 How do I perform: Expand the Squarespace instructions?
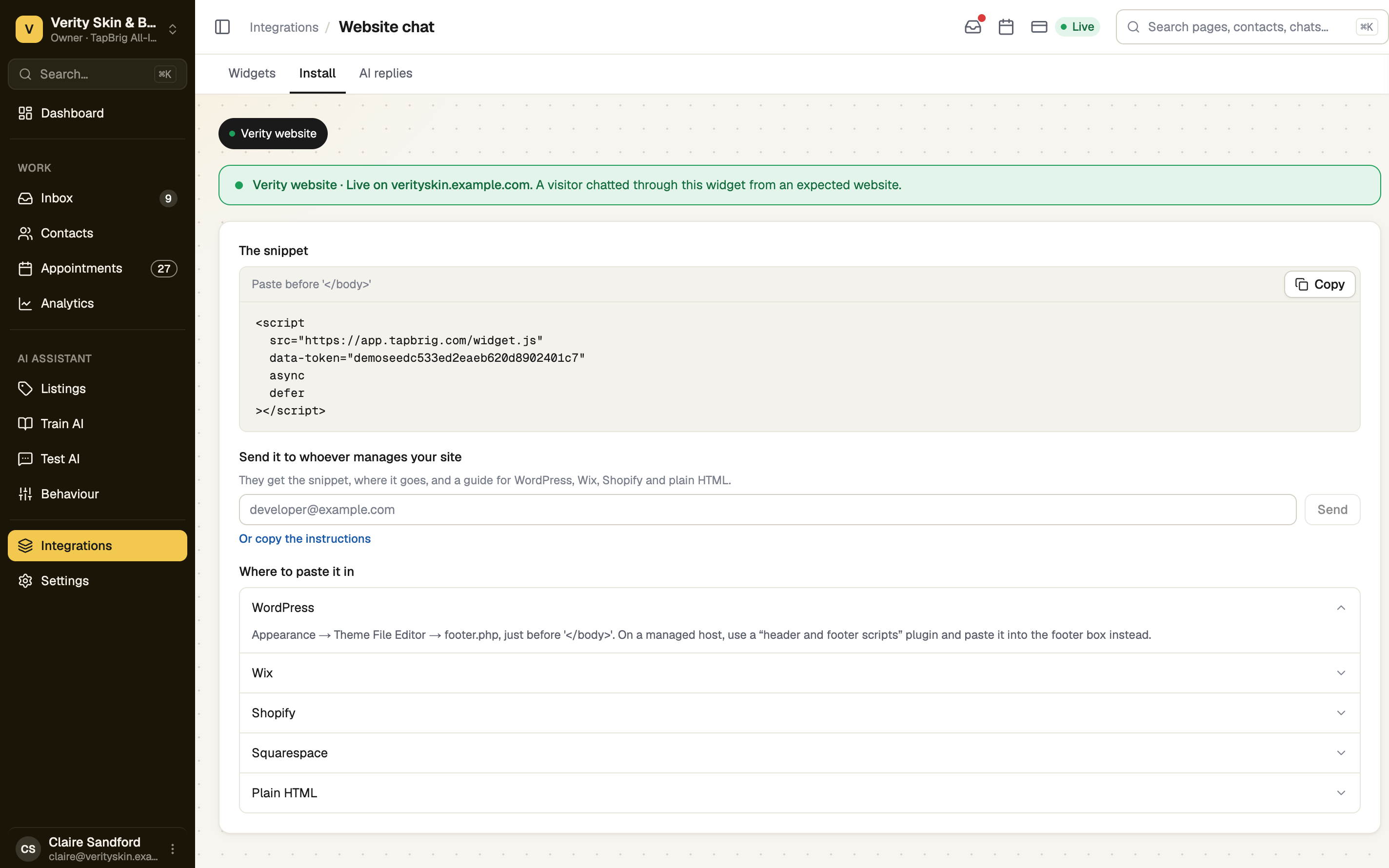(799, 752)
